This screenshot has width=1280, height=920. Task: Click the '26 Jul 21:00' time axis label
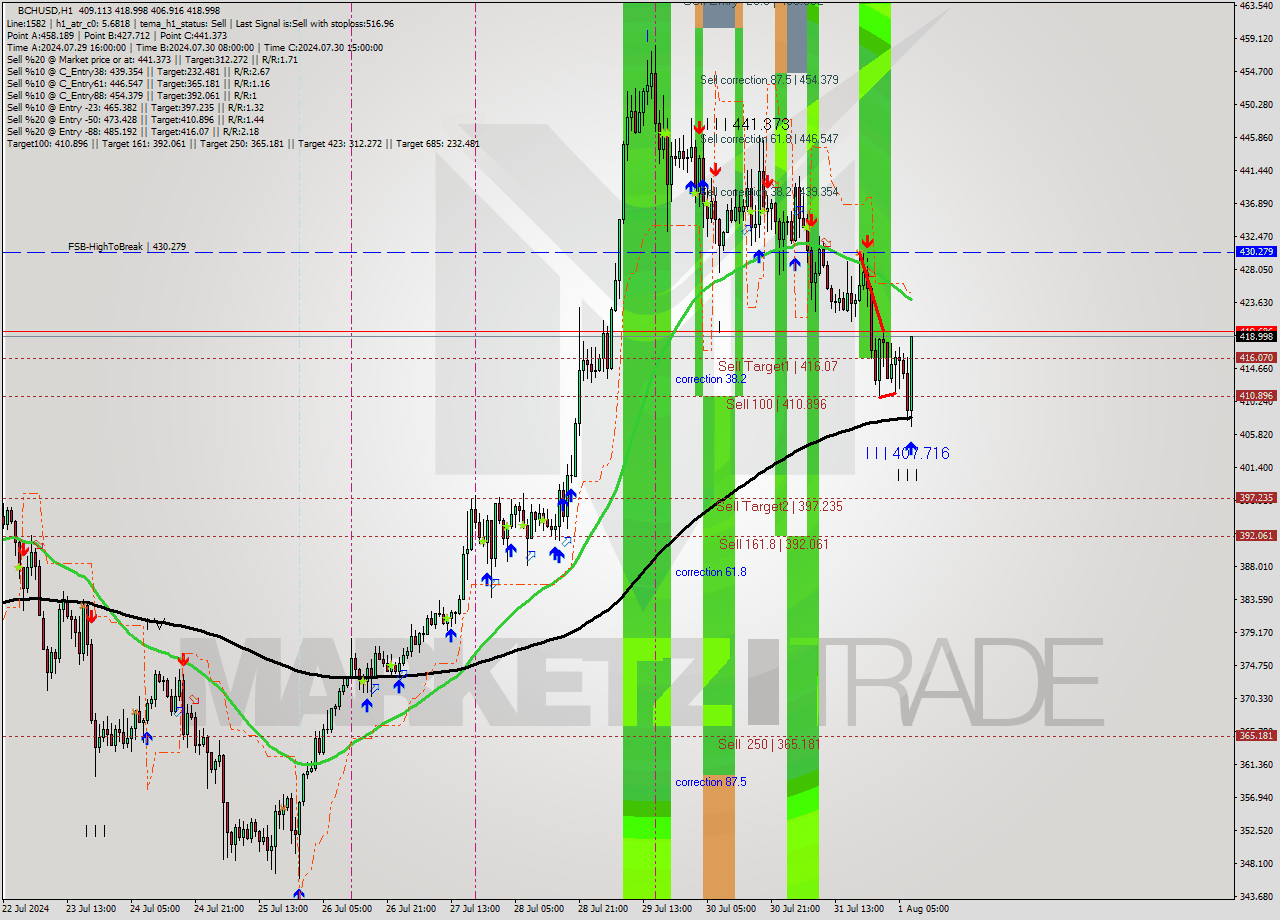tap(411, 909)
